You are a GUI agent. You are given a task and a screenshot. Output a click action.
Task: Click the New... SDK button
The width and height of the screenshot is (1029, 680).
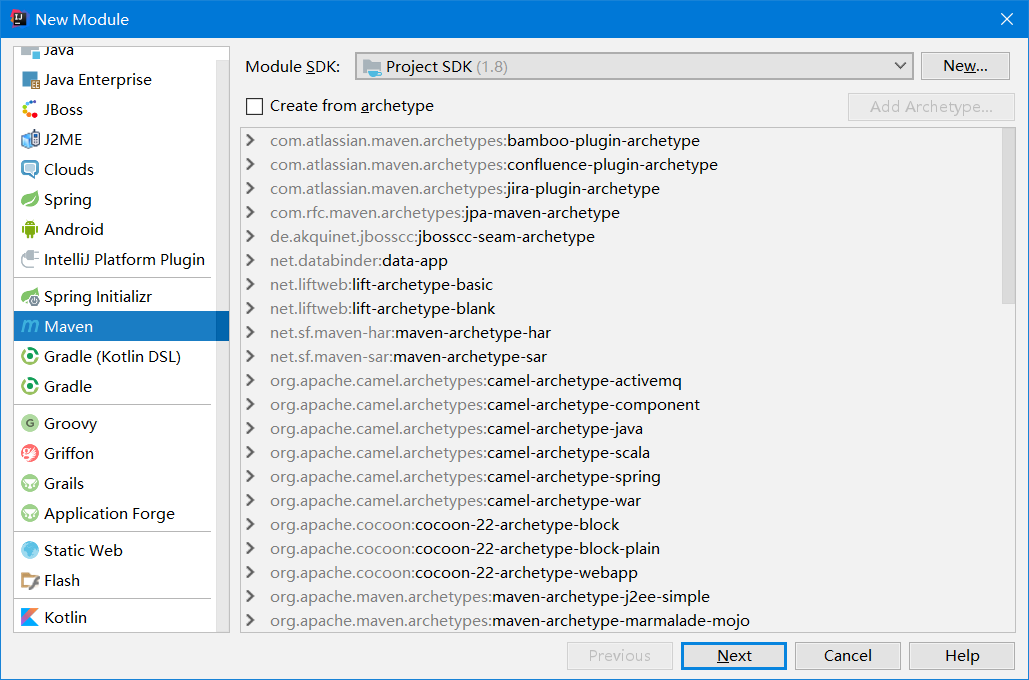coord(965,66)
